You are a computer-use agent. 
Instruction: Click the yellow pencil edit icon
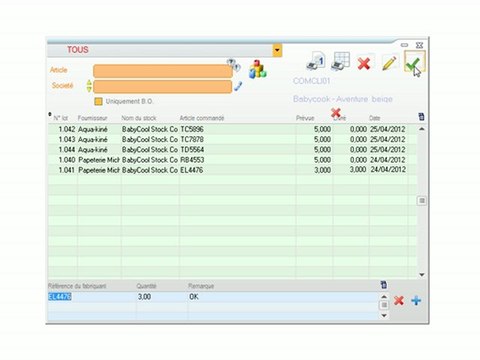(389, 62)
